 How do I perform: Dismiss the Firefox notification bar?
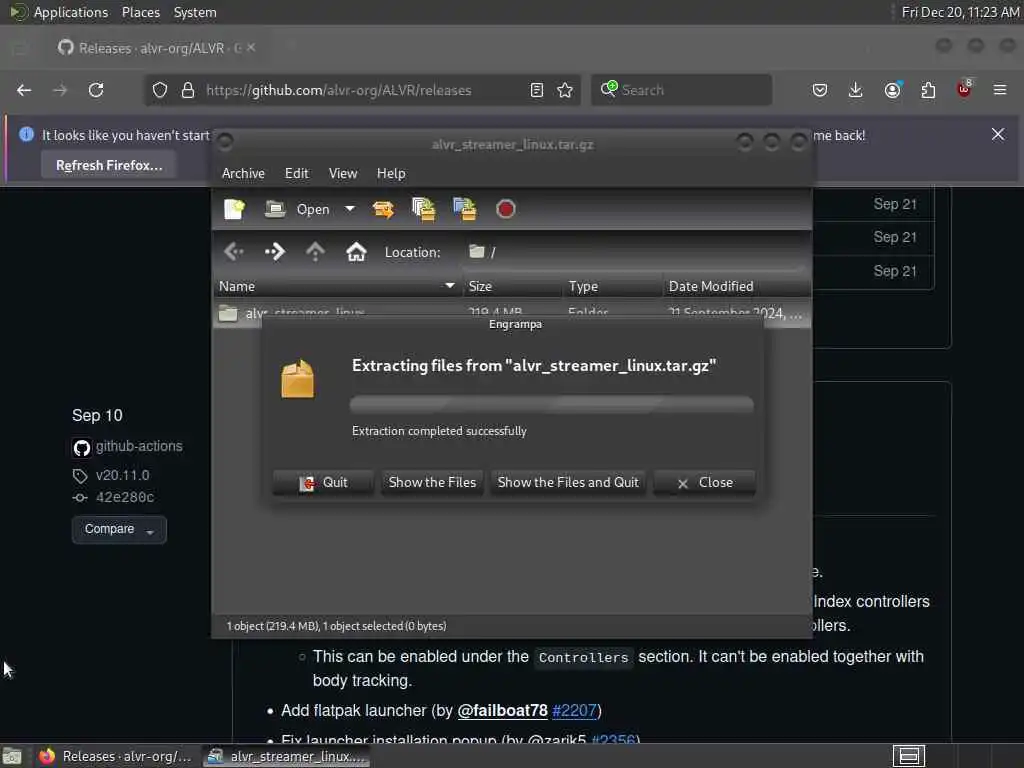pos(998,135)
